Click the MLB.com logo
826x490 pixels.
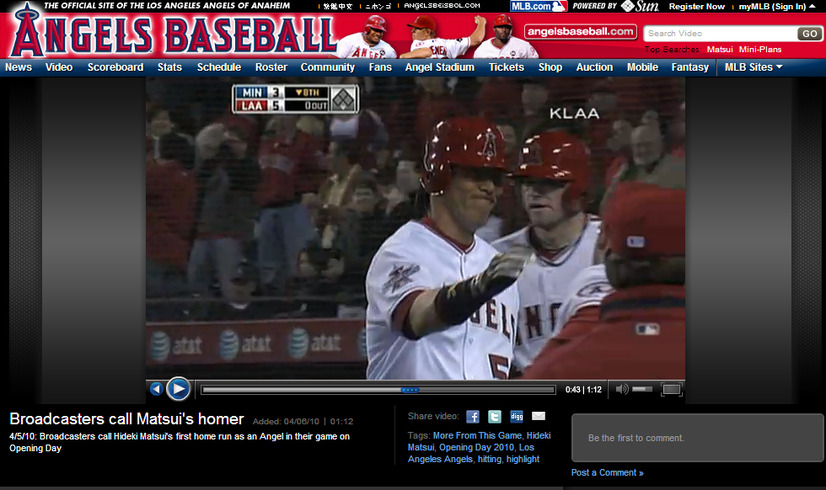click(538, 6)
